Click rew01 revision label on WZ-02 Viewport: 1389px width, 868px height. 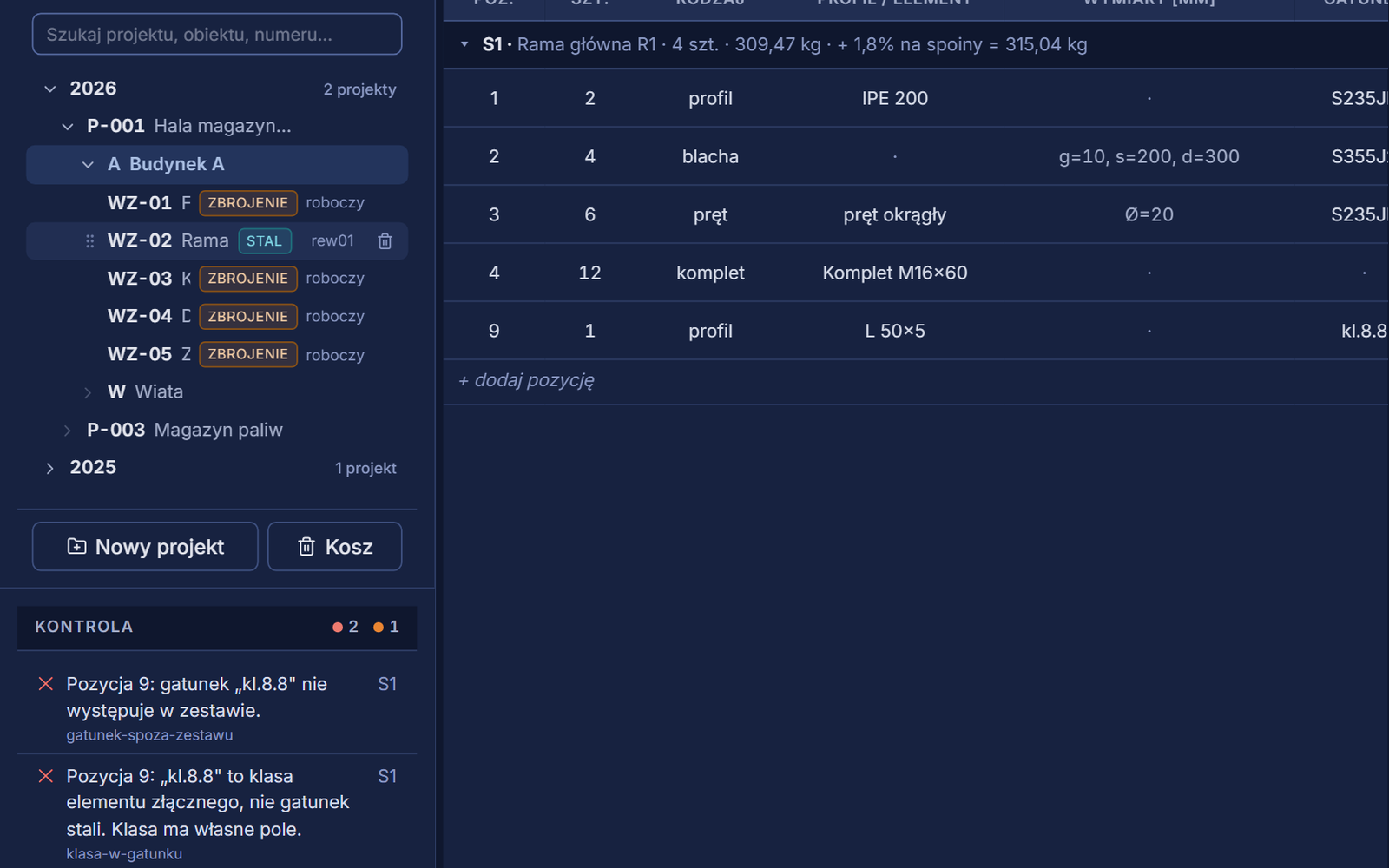click(x=332, y=241)
